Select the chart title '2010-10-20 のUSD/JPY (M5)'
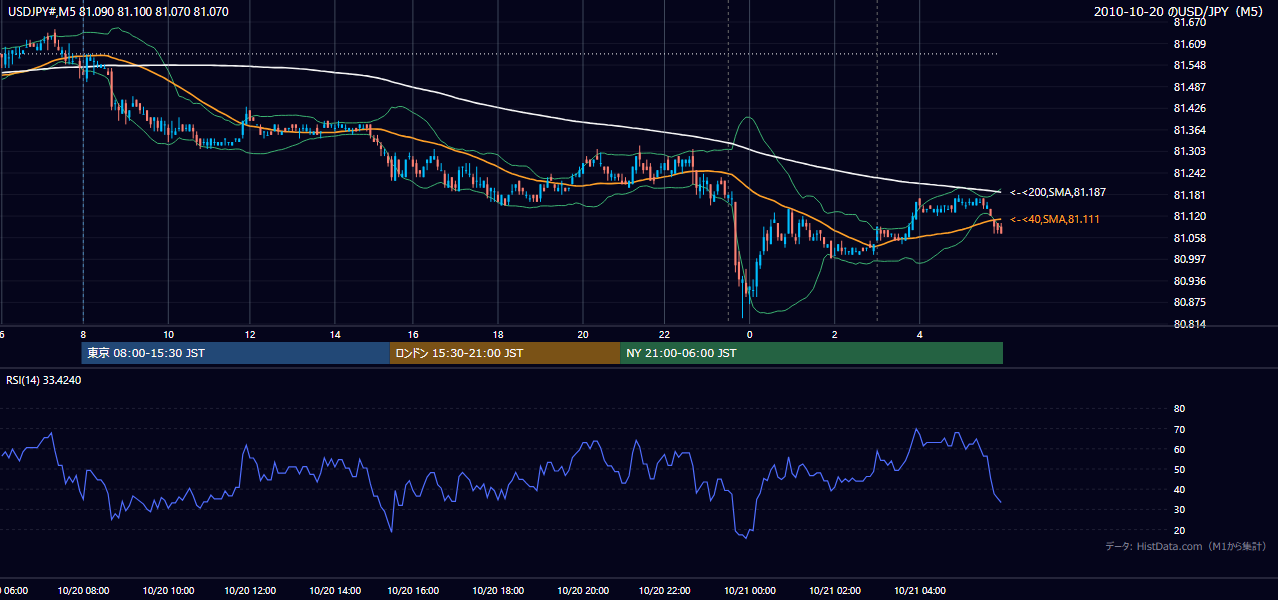Viewport: 1278px width, 600px height. tap(1180, 12)
